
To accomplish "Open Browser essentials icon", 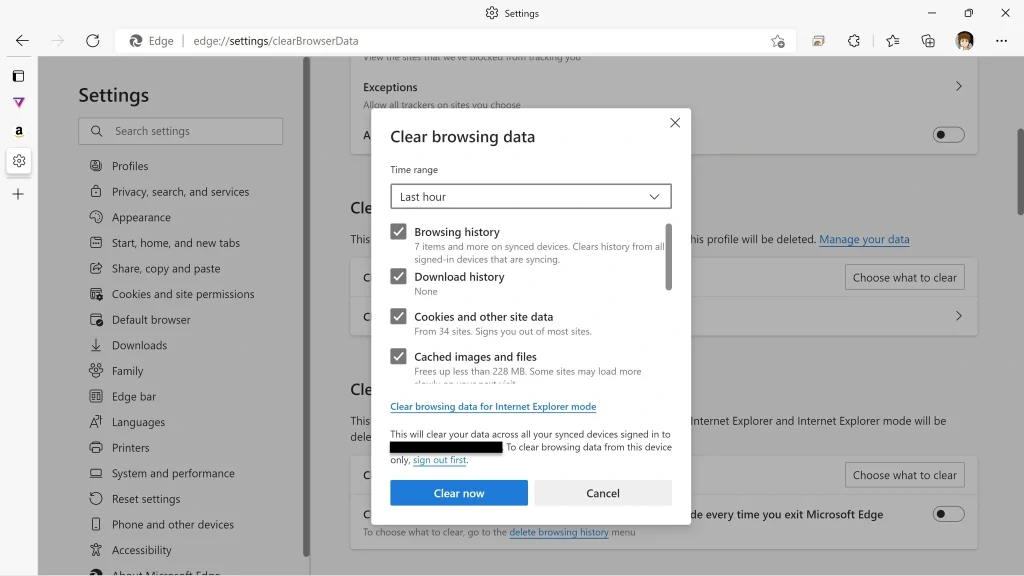I will coord(818,41).
